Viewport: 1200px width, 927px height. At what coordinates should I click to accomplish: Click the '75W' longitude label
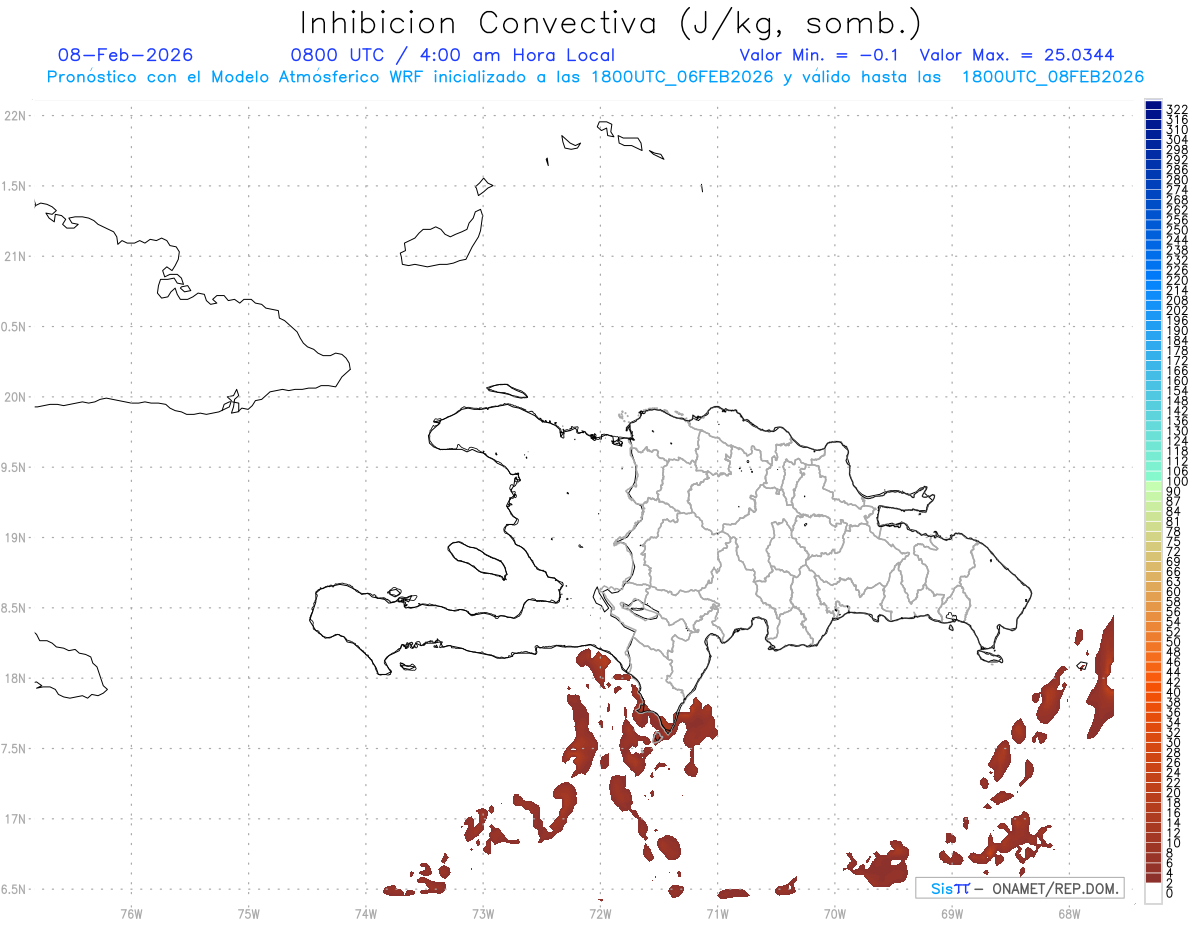[x=248, y=912]
